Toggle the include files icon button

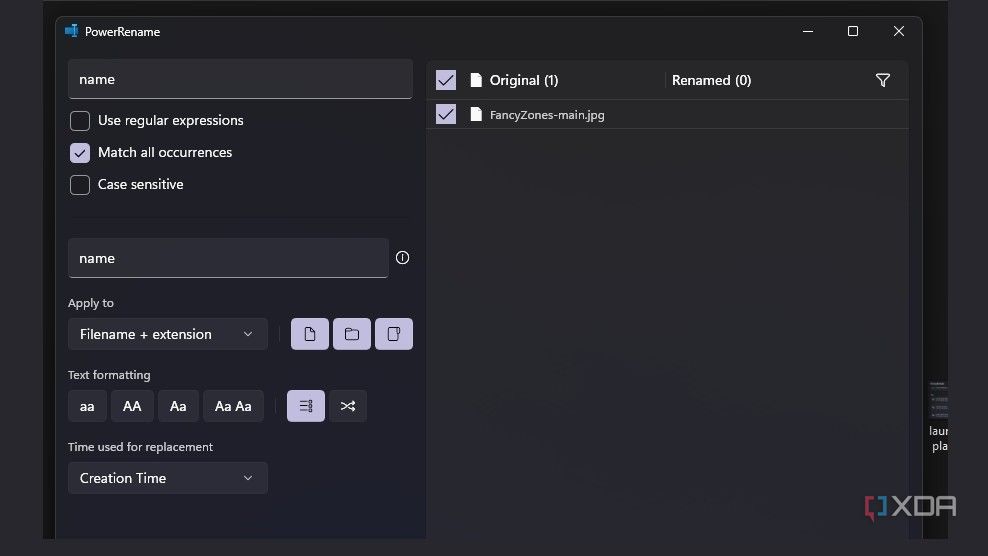click(309, 334)
